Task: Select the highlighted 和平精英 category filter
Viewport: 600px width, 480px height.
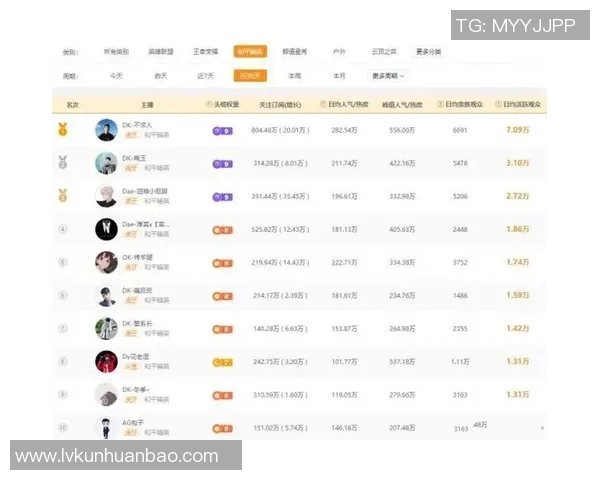Action: pyautogui.click(x=250, y=51)
